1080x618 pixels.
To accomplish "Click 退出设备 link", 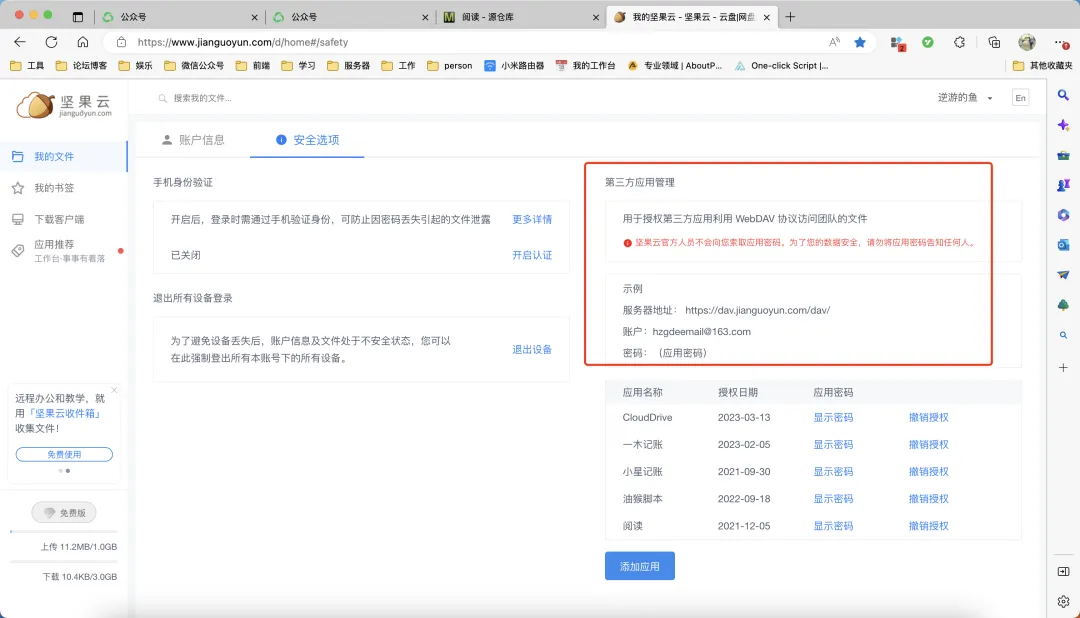I will click(x=532, y=349).
